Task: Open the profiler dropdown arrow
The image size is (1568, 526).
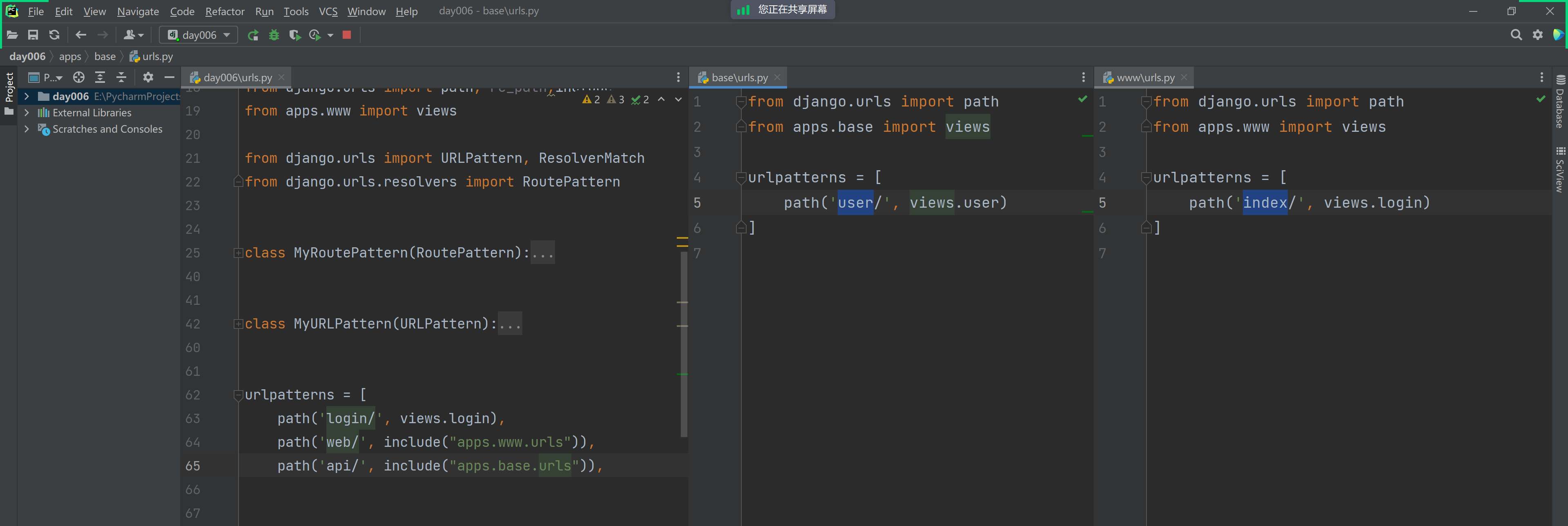Action: click(x=330, y=35)
